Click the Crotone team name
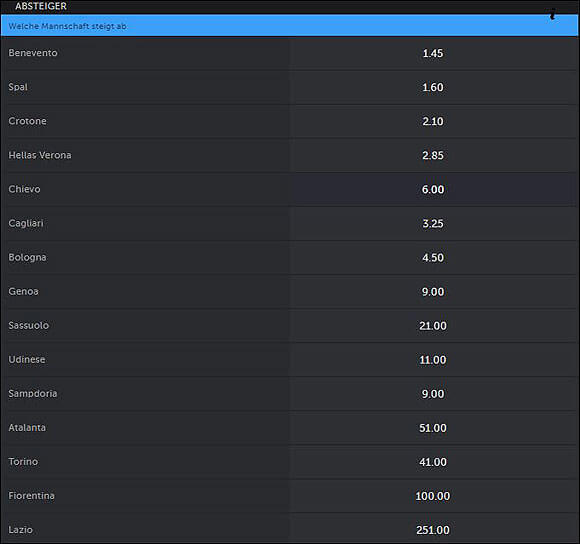The image size is (580, 544). pos(27,121)
